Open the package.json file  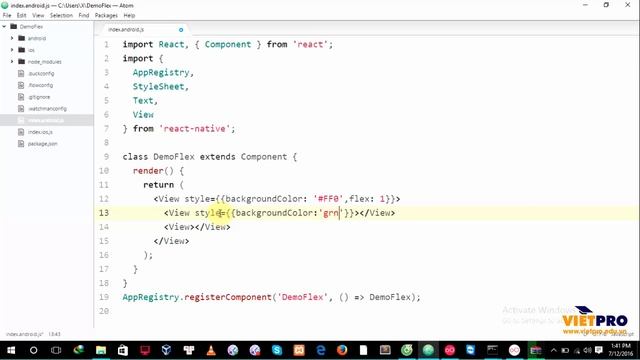42,144
